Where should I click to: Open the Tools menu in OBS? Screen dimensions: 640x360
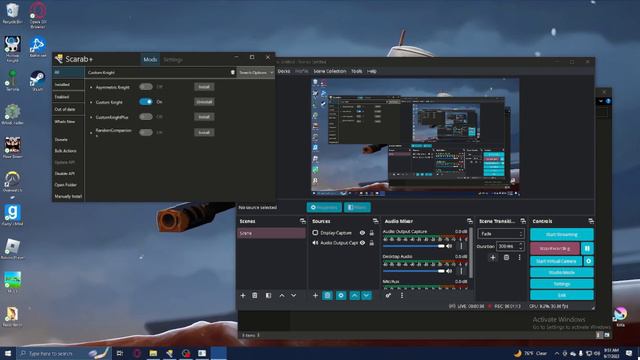click(356, 71)
